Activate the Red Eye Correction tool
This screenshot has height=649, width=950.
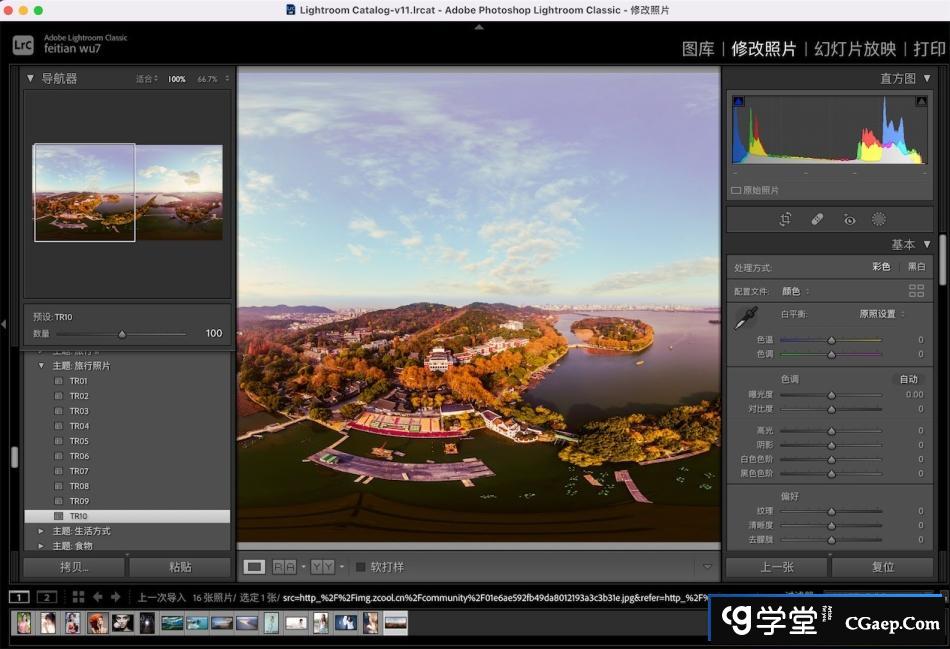coord(849,219)
